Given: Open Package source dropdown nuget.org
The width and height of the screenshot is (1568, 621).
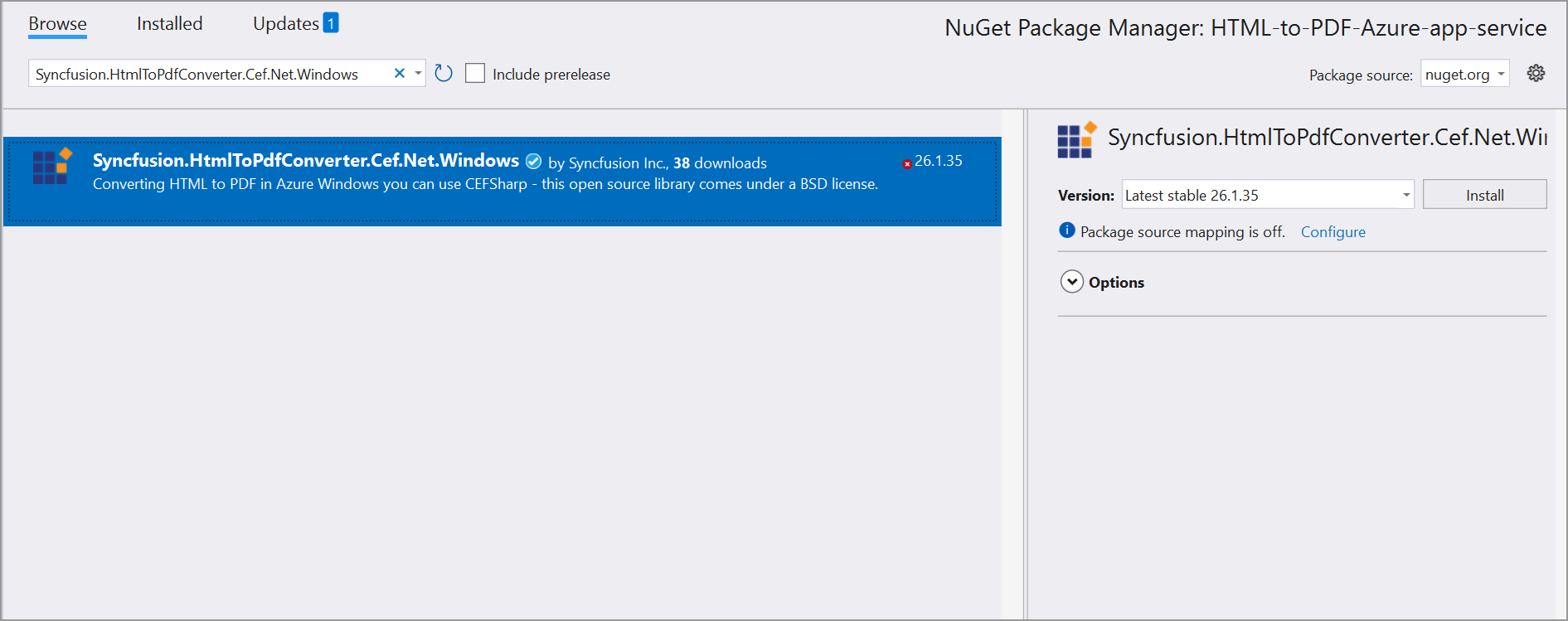Looking at the screenshot, I should click(x=1464, y=74).
